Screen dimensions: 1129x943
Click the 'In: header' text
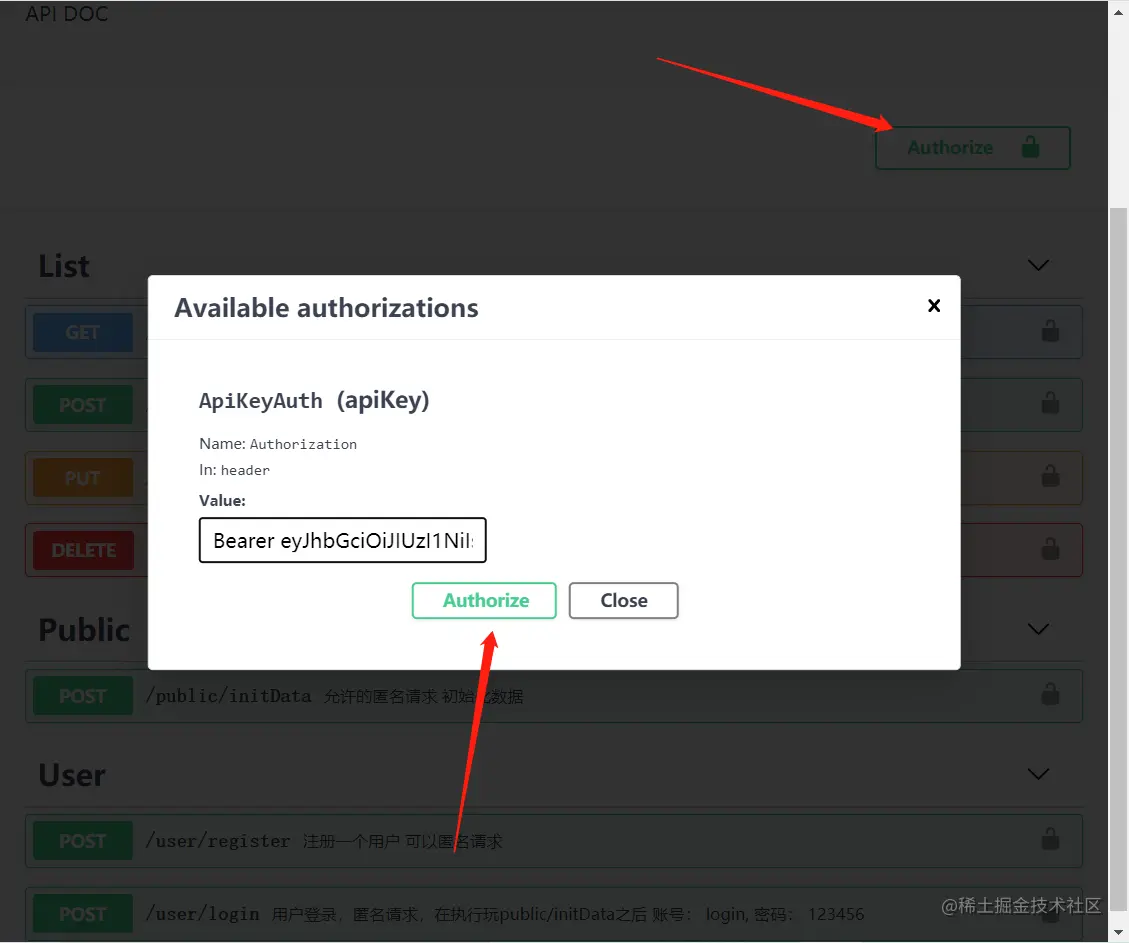point(234,470)
